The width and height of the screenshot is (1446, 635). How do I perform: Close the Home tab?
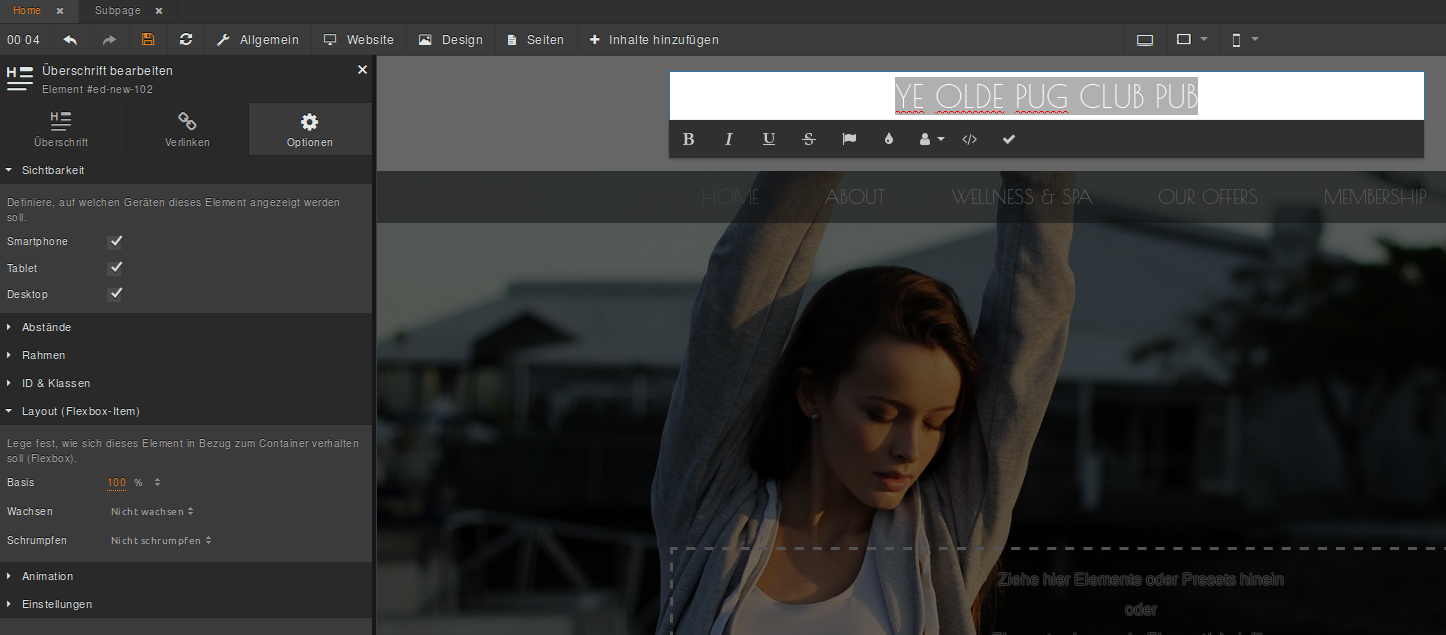(x=59, y=11)
